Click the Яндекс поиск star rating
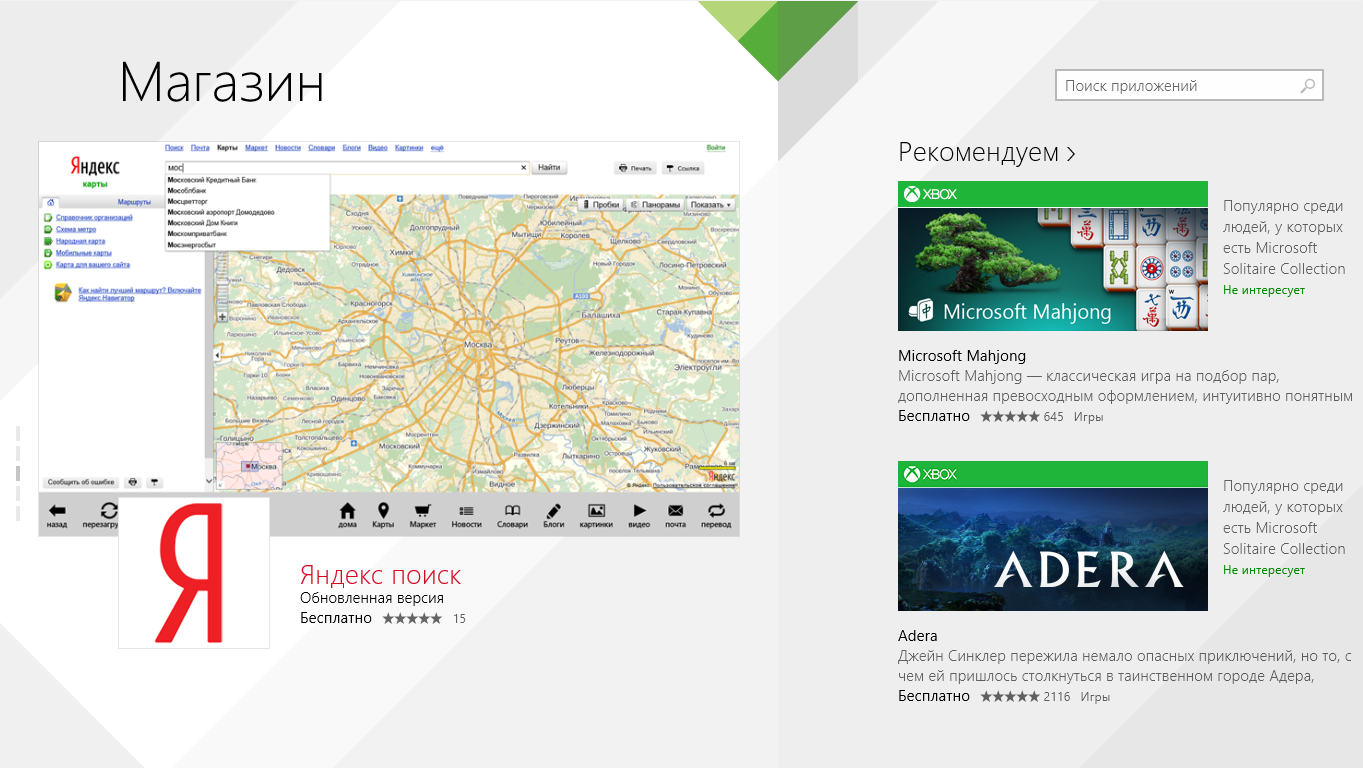Viewport: 1363px width, 768px height. (412, 619)
